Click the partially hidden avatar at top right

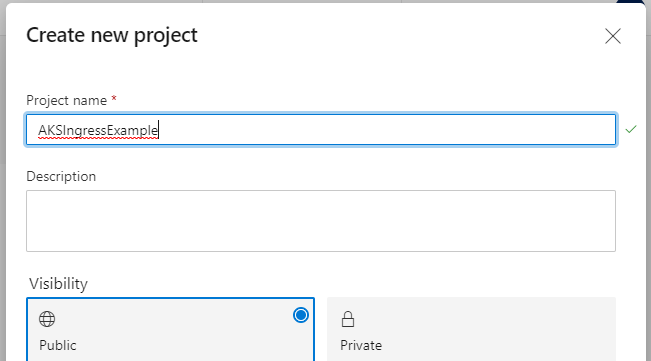coord(631,1)
